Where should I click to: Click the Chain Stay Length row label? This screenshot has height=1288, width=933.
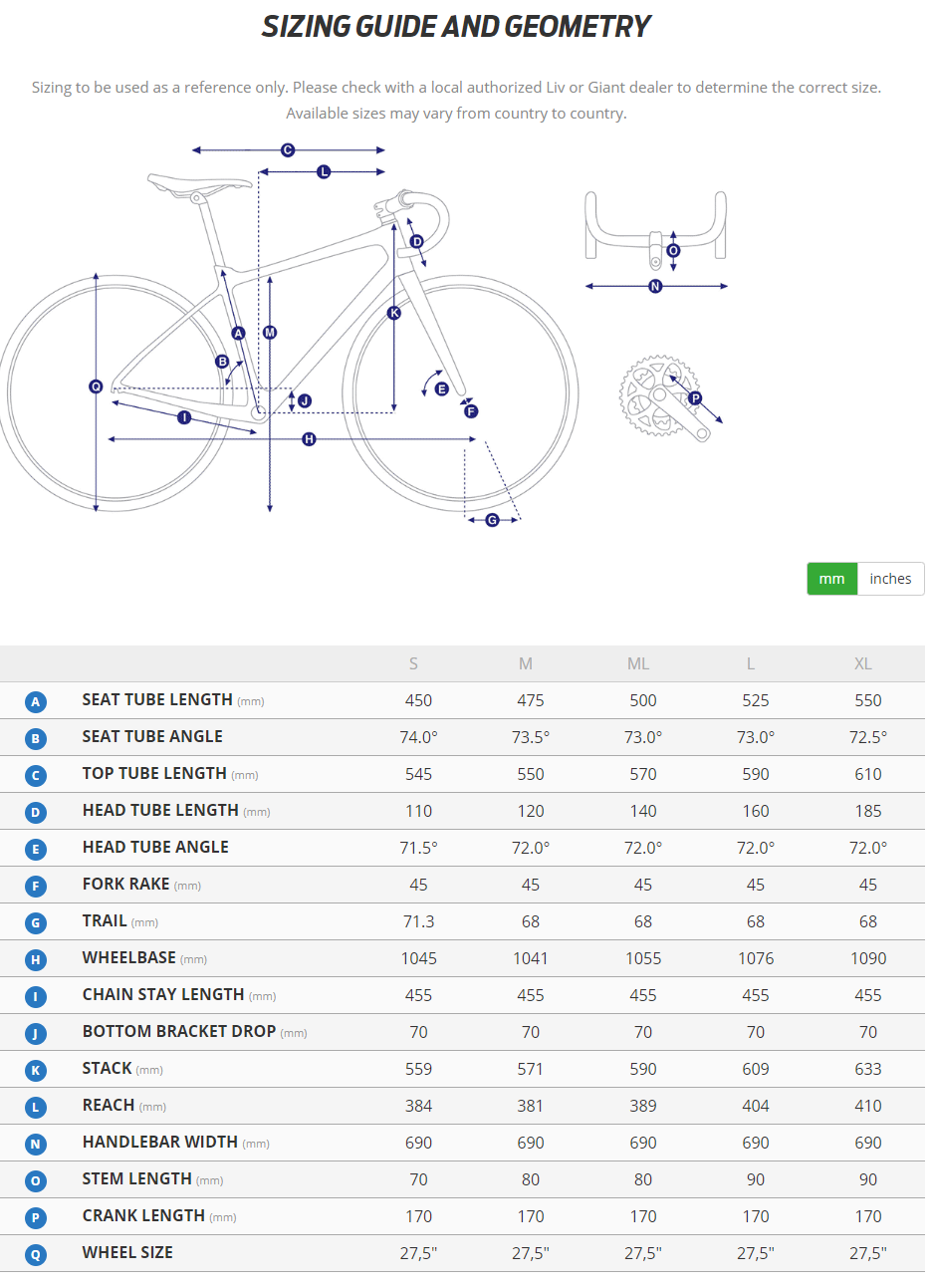pos(163,994)
